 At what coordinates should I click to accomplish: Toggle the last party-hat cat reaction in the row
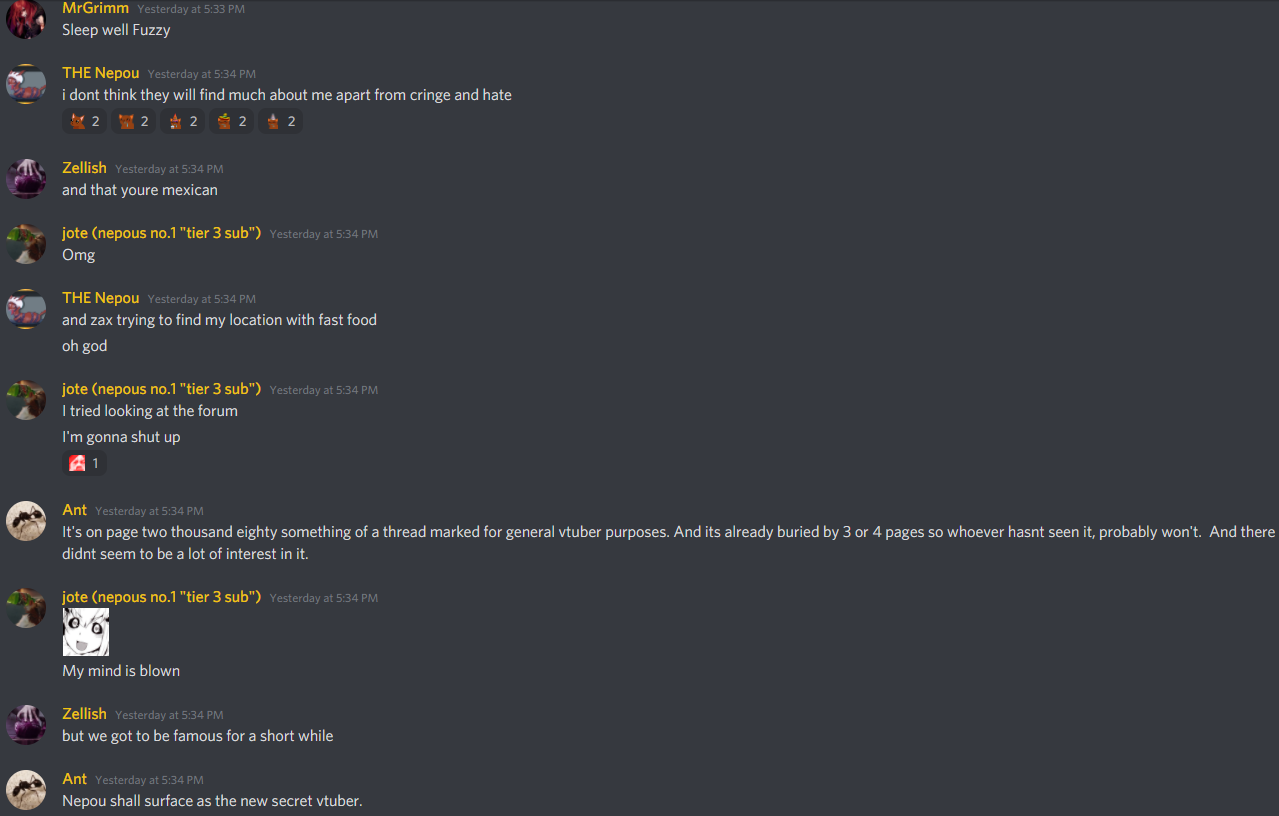pos(280,121)
